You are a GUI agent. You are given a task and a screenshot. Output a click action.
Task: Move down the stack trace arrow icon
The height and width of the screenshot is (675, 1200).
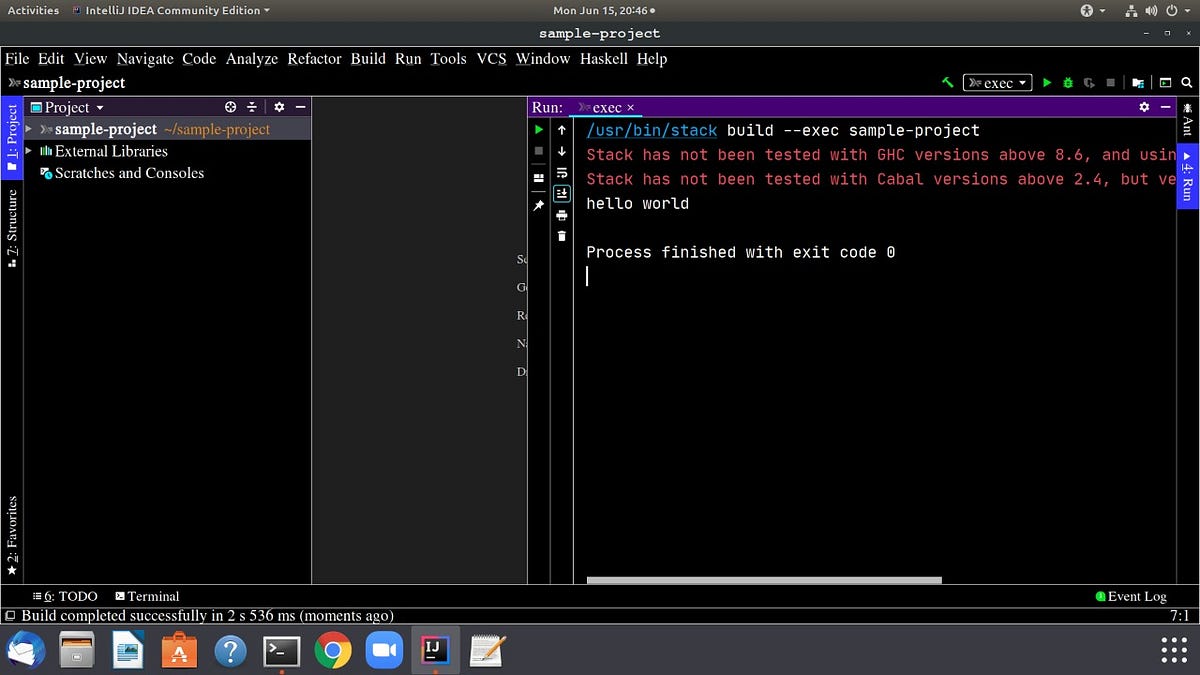561,151
